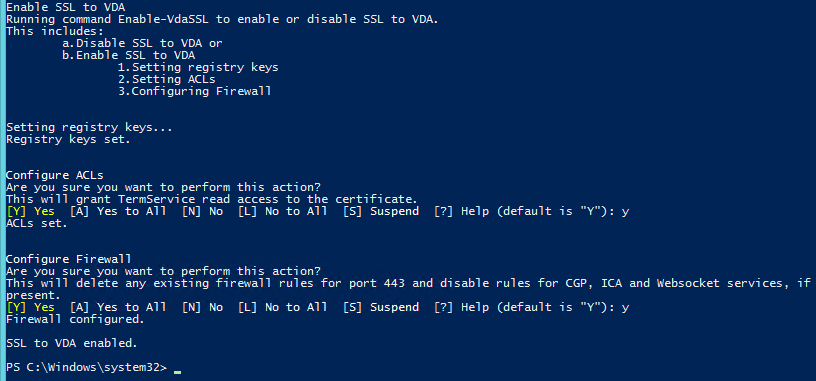816x381 pixels.
Task: Click the 'SSL to VDA enabled.' line
Action: [72, 344]
